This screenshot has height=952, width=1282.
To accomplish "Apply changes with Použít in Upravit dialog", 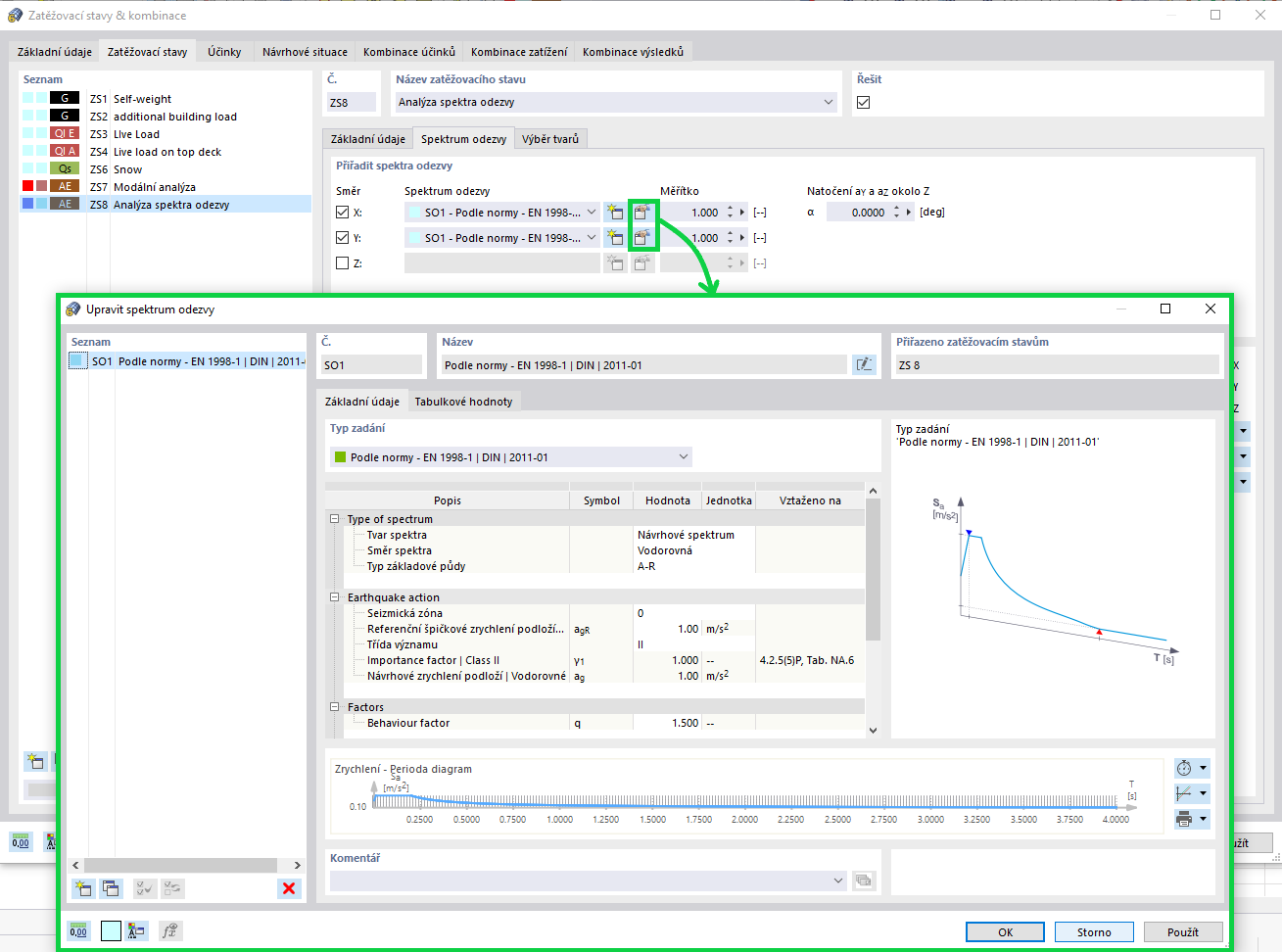I will [1183, 932].
